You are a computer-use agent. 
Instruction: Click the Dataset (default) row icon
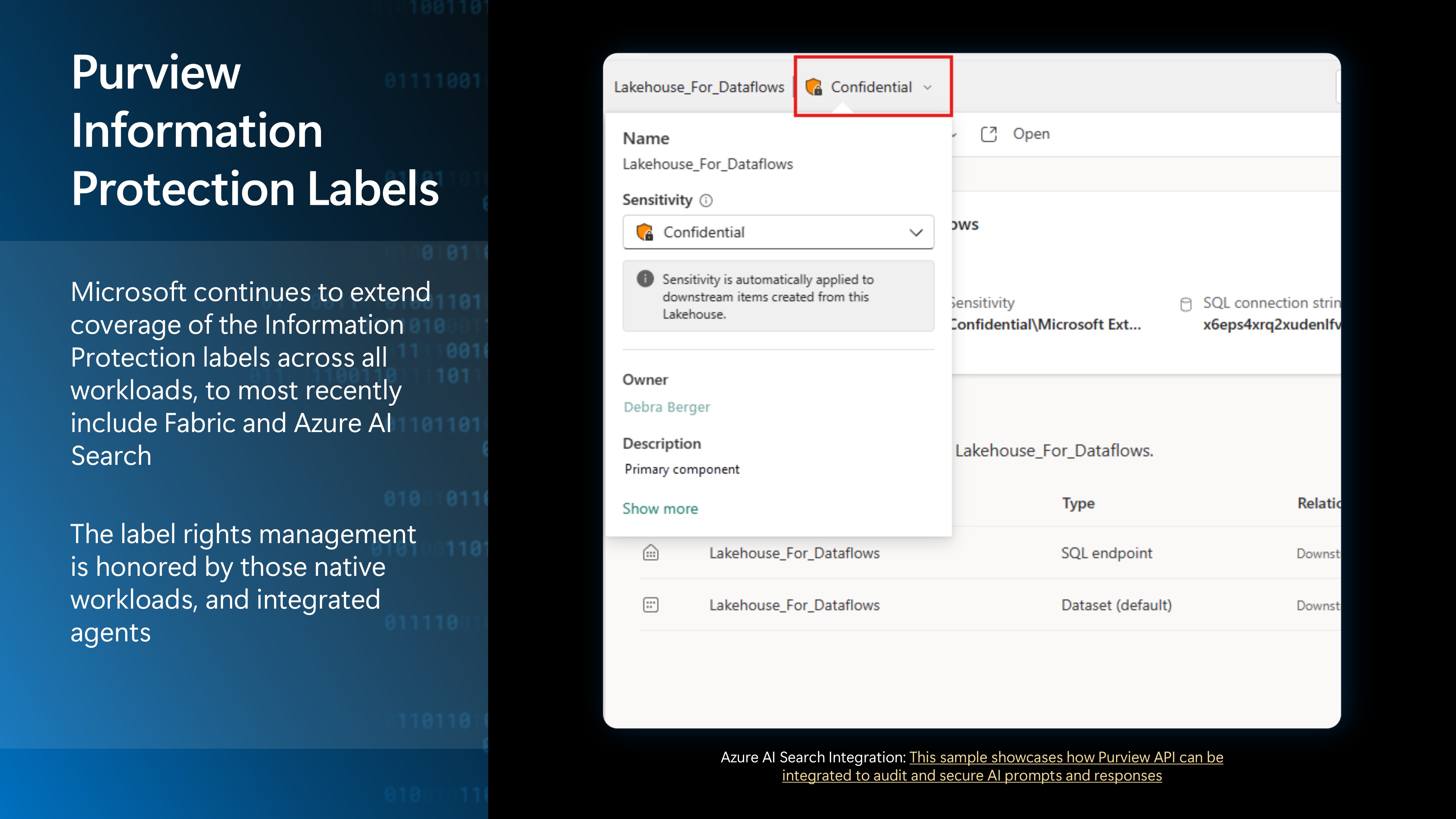click(x=650, y=605)
